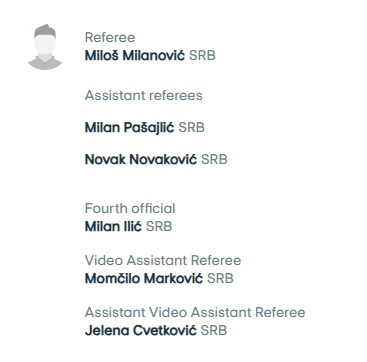367x362 pixels.
Task: Click SRB next to Miloš Milanović
Action: [x=202, y=55]
